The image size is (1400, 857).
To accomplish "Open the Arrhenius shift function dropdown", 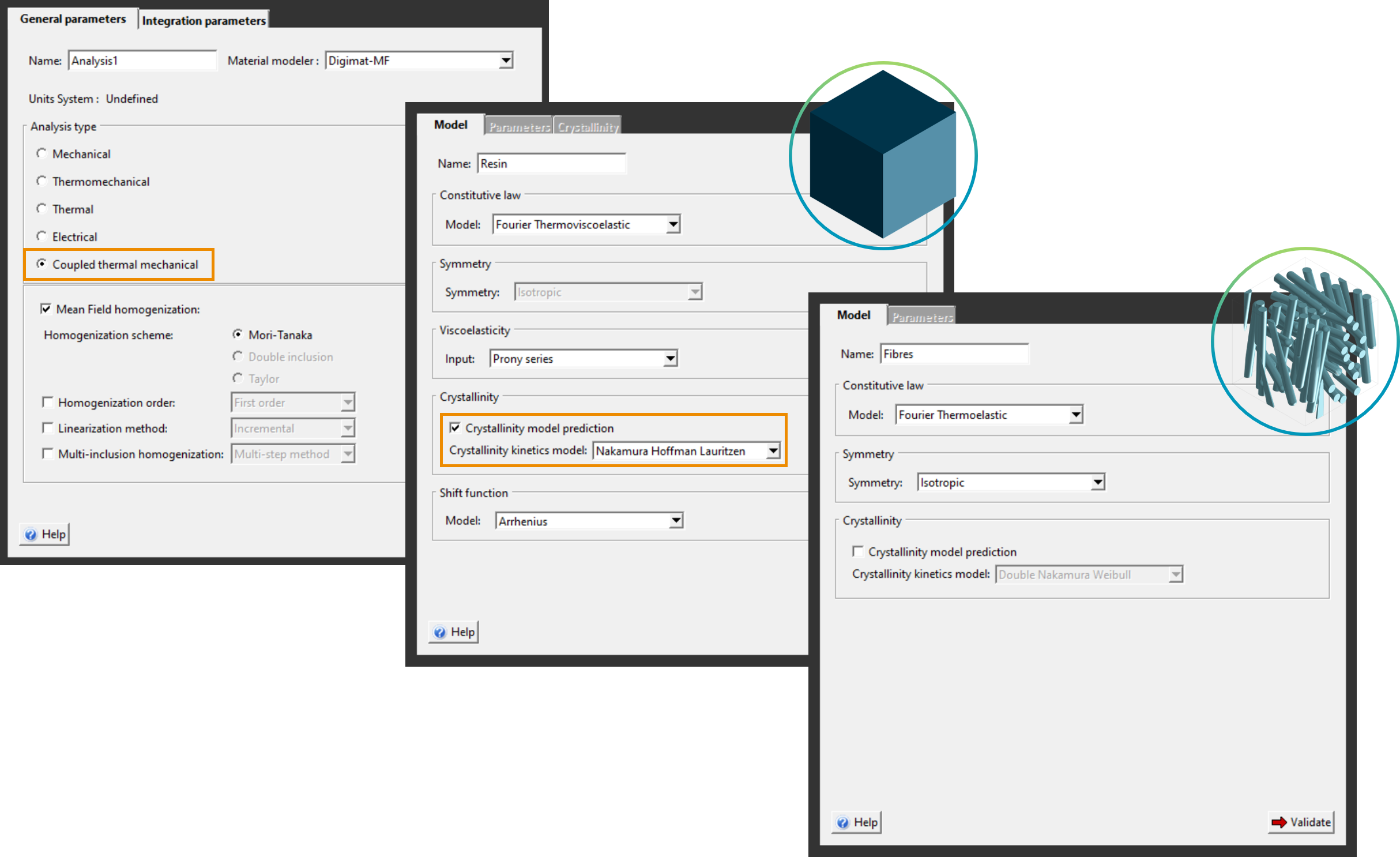I will tap(589, 521).
